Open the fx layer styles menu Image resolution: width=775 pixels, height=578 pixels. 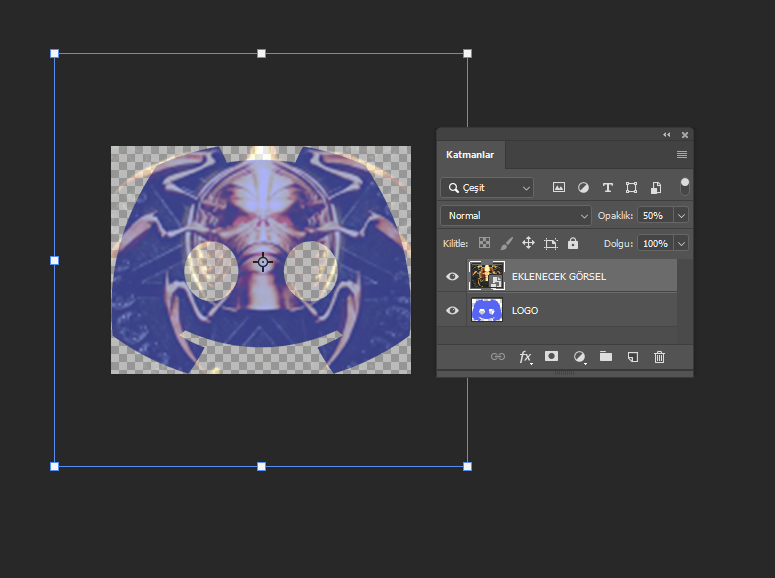(x=525, y=357)
